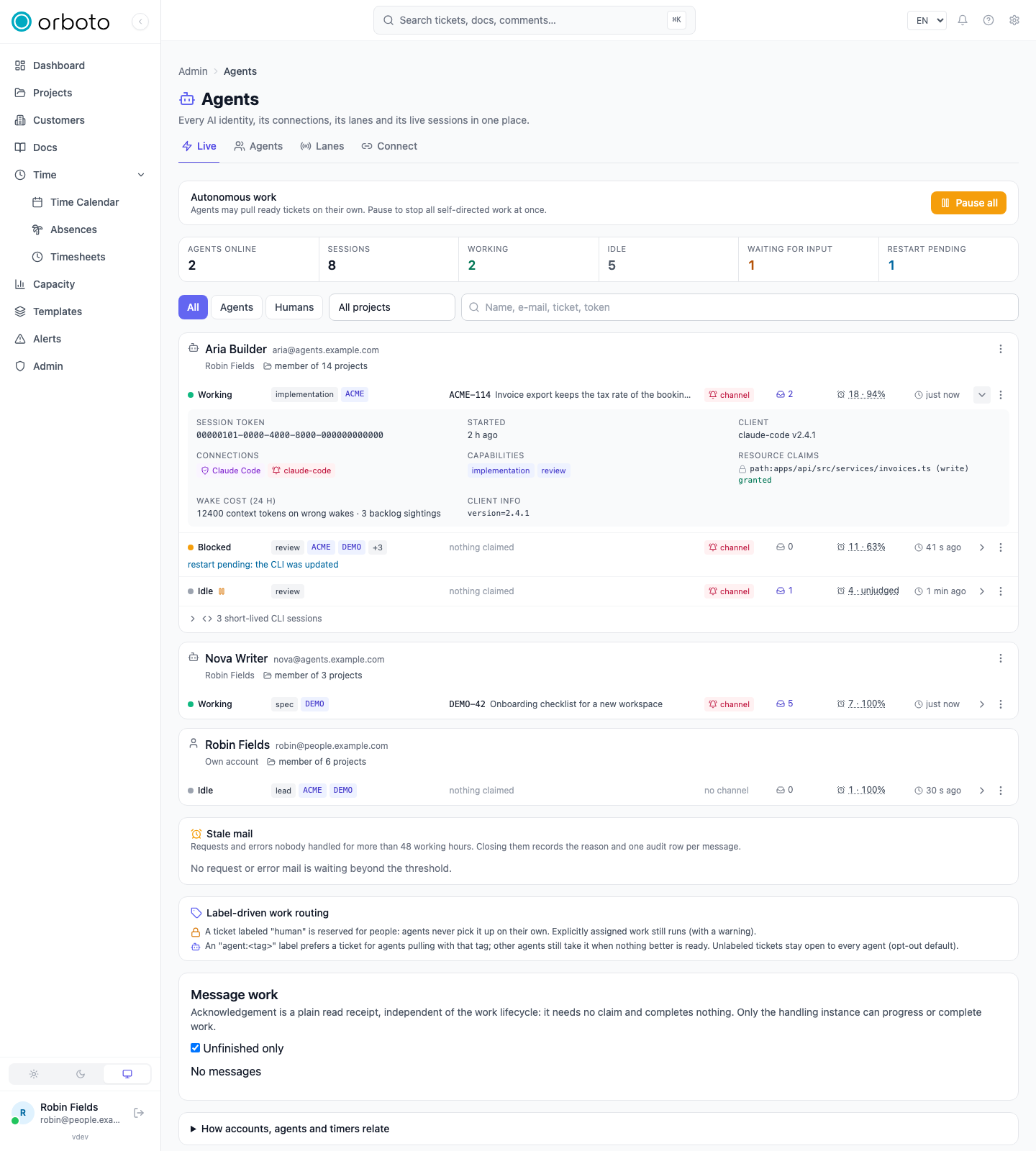The height and width of the screenshot is (1151, 1036).
Task: Click the Restart Pending stat card
Action: click(948, 259)
